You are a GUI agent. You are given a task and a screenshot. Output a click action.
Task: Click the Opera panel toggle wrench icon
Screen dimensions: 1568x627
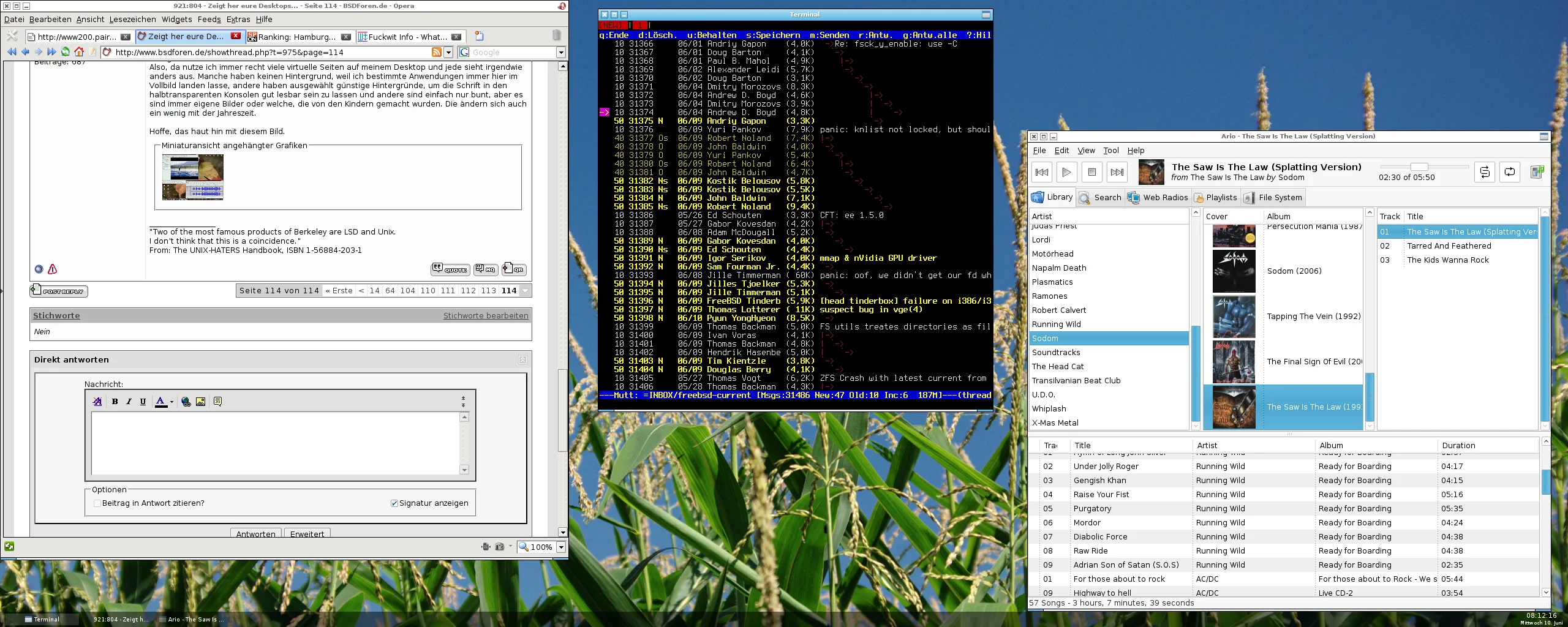click(12, 36)
